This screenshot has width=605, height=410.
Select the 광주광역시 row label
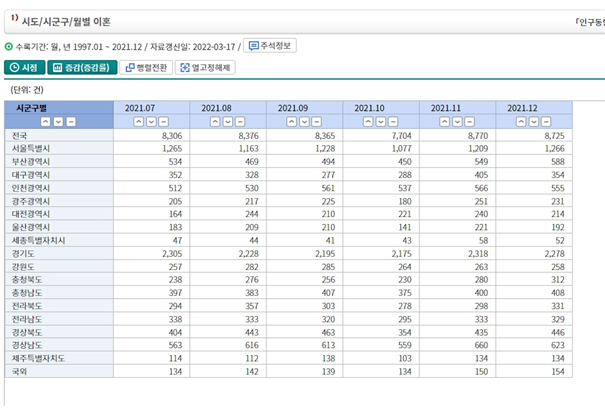point(31,201)
